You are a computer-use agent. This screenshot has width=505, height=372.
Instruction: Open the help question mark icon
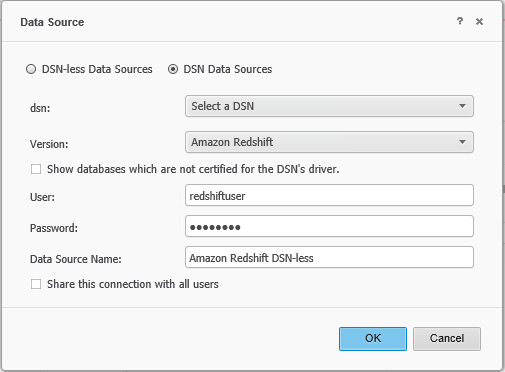coord(460,21)
